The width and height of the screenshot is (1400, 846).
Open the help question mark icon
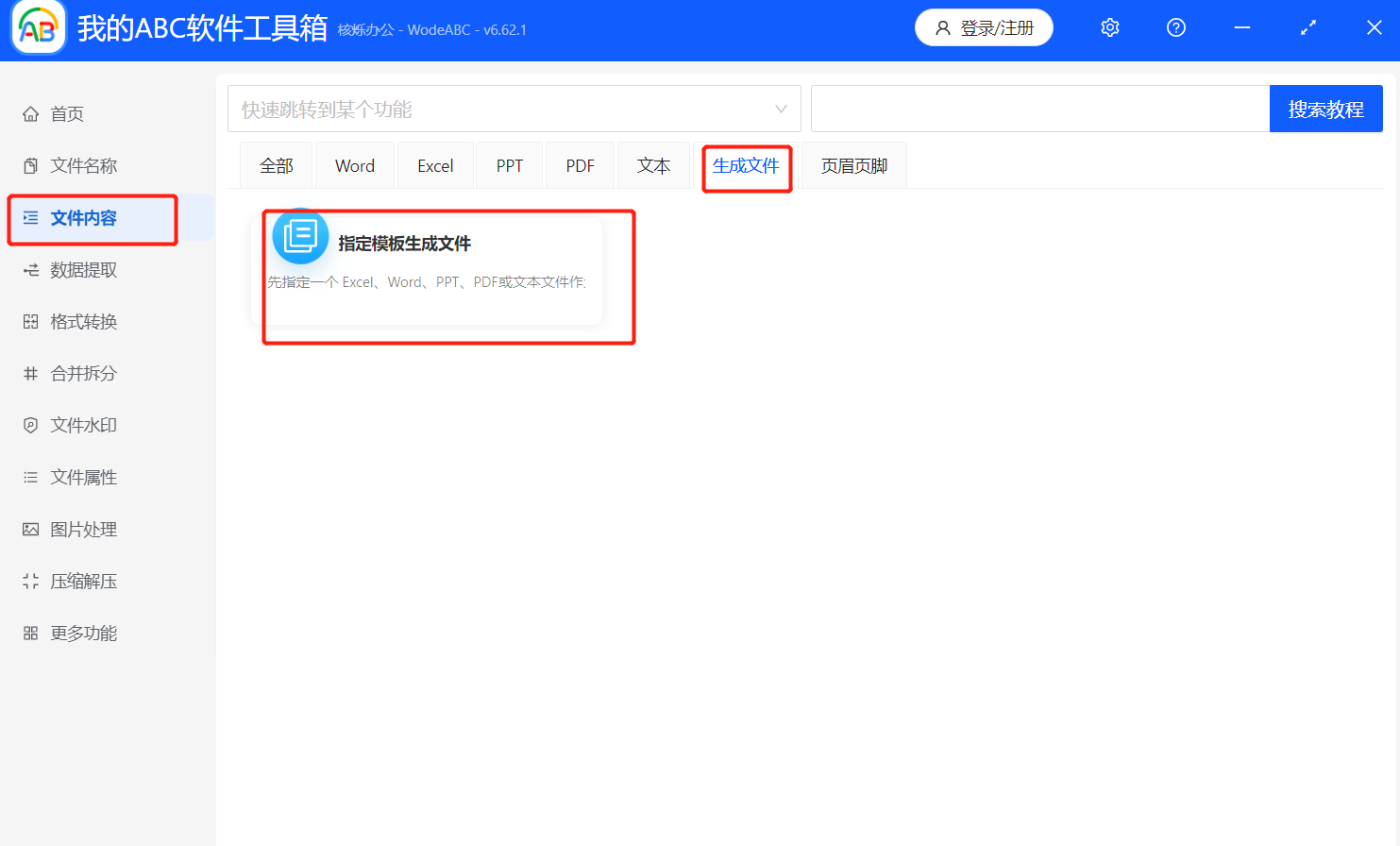tap(1175, 27)
